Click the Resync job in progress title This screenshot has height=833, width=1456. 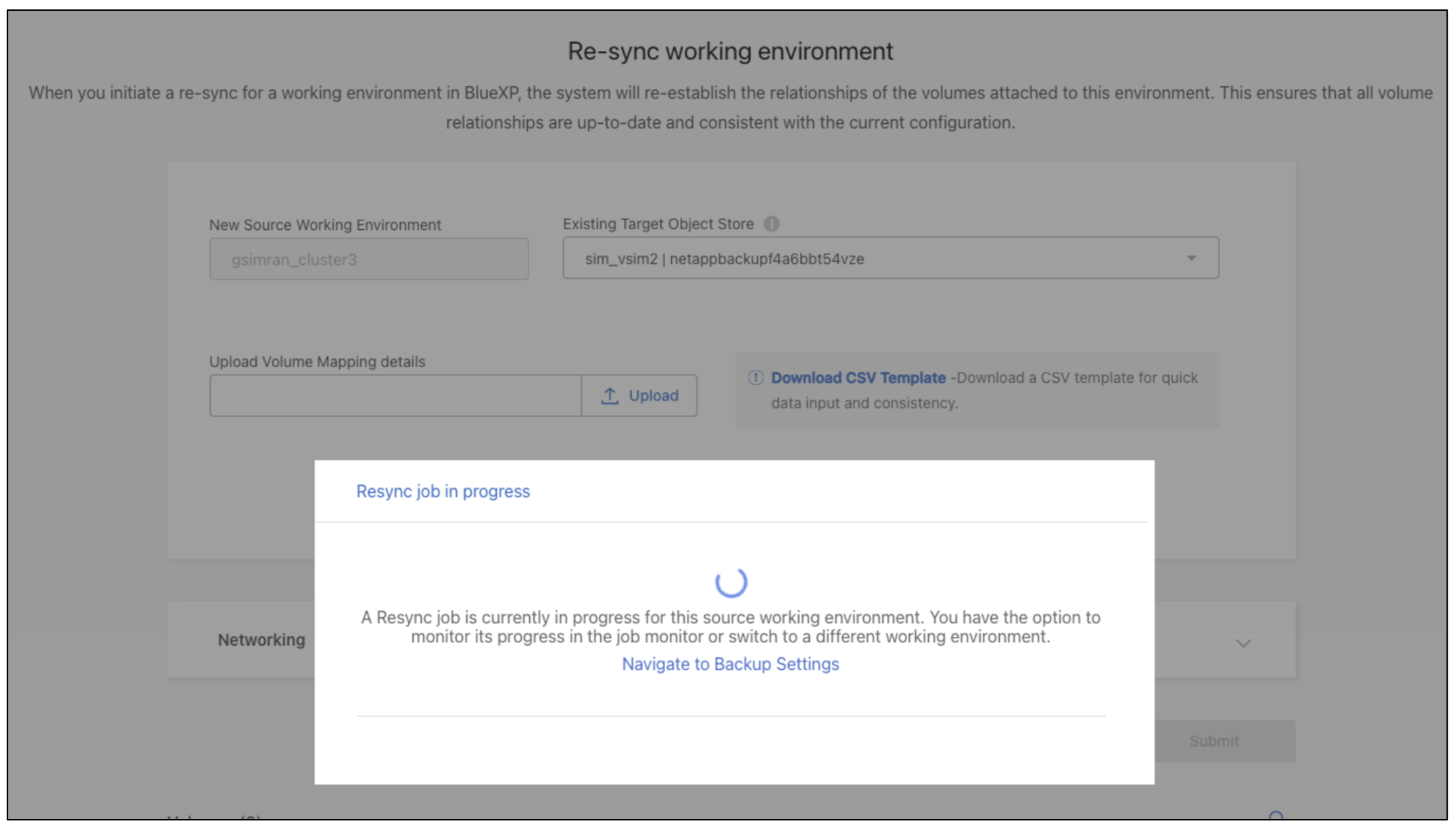click(443, 491)
